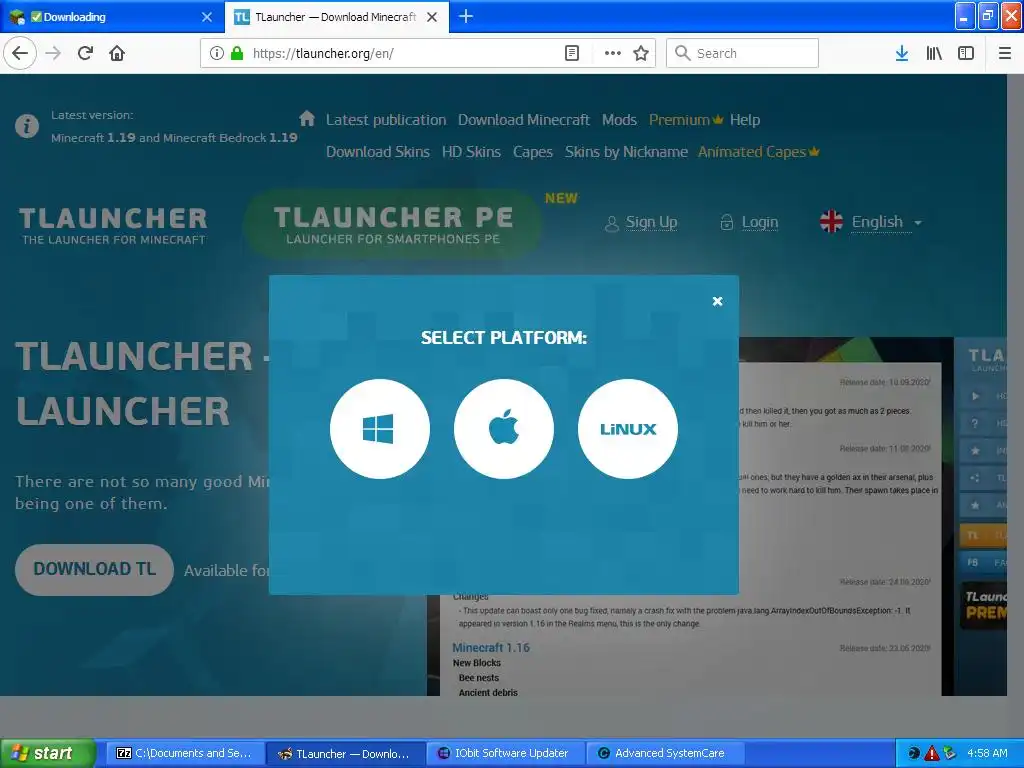Close the Downloading tab
The image size is (1024, 768).
pos(207,17)
